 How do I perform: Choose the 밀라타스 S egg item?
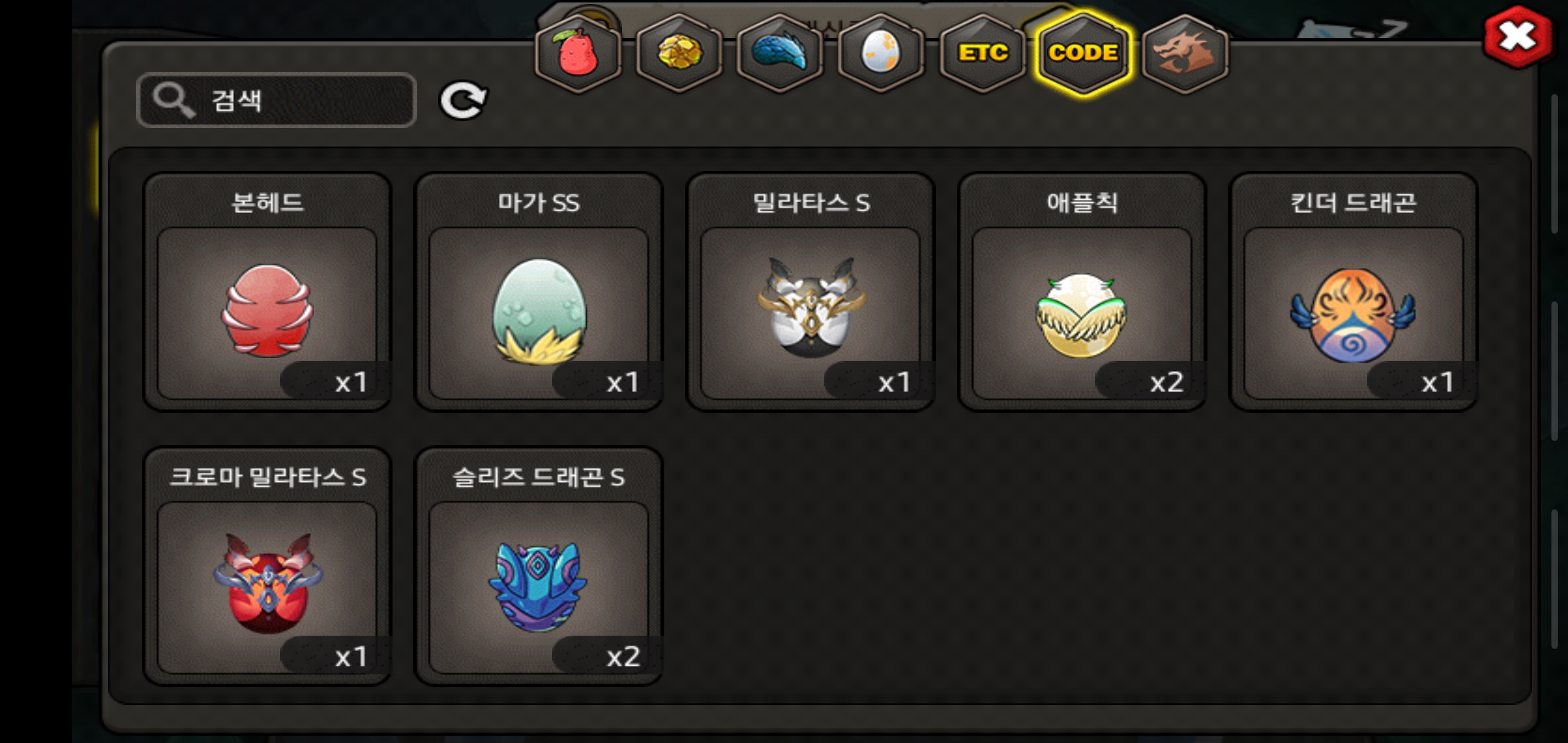click(810, 292)
